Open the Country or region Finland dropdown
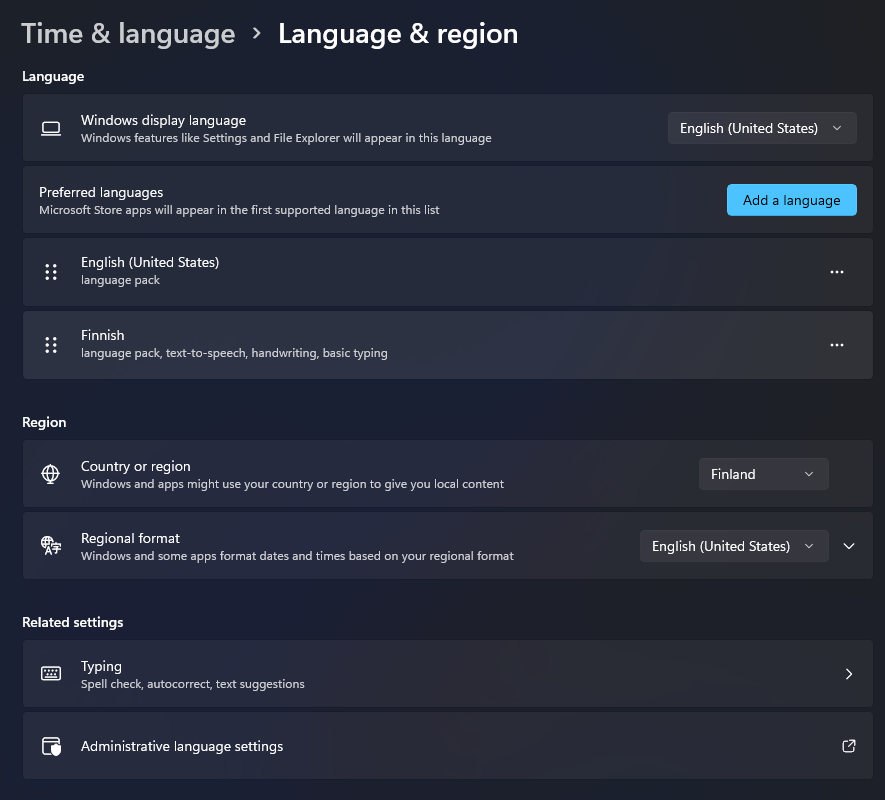 coord(763,474)
